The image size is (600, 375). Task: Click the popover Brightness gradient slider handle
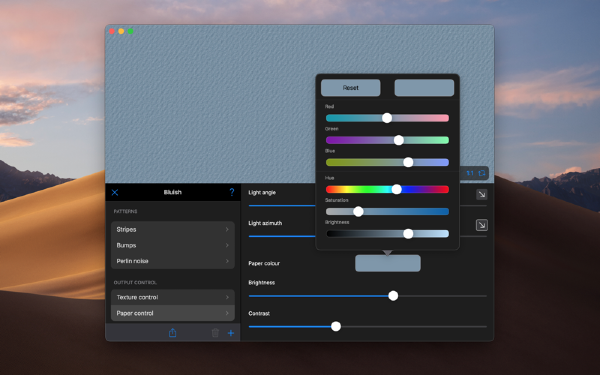(x=408, y=233)
